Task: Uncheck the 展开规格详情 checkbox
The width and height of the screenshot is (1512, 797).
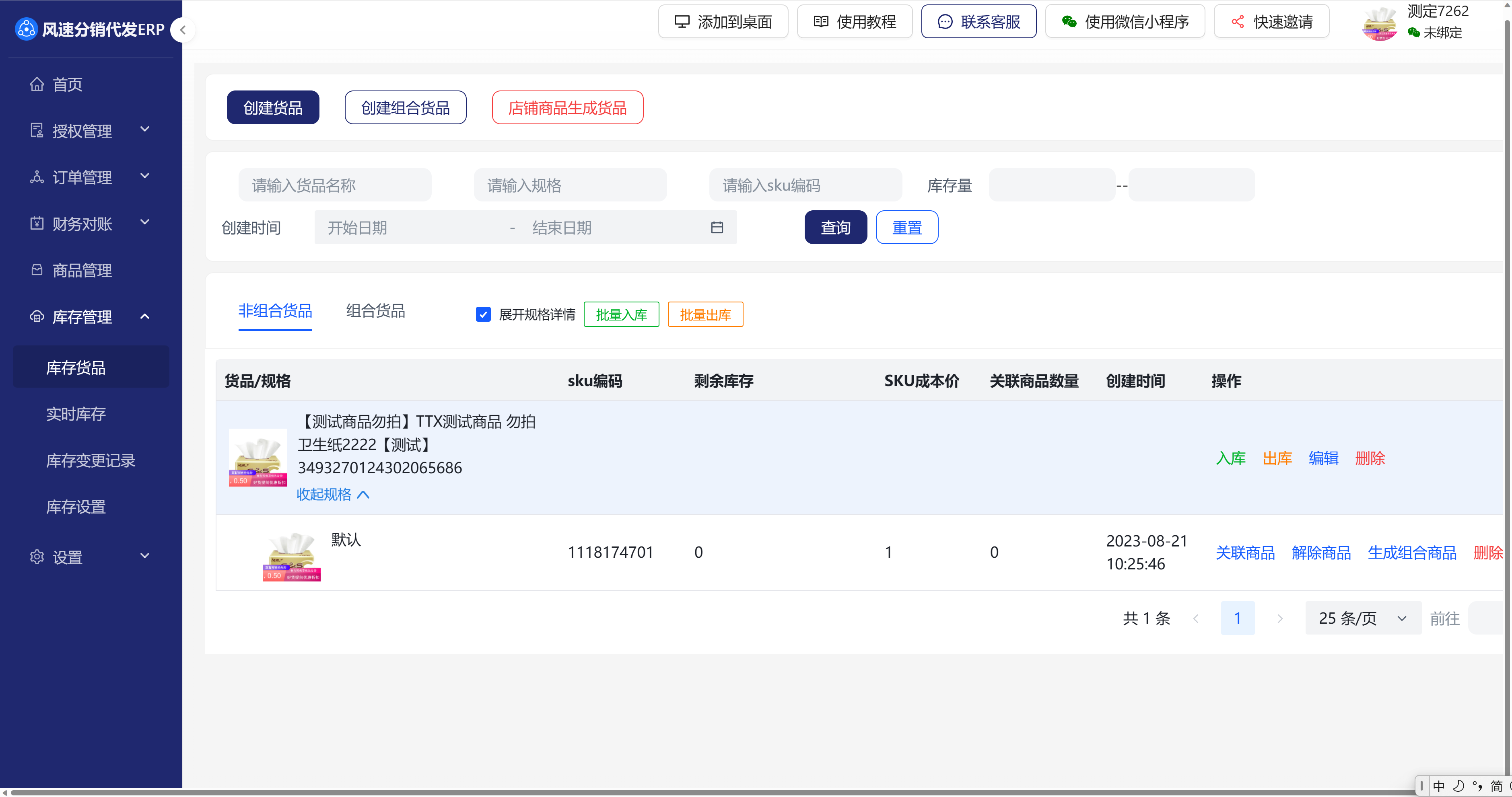Action: click(483, 315)
